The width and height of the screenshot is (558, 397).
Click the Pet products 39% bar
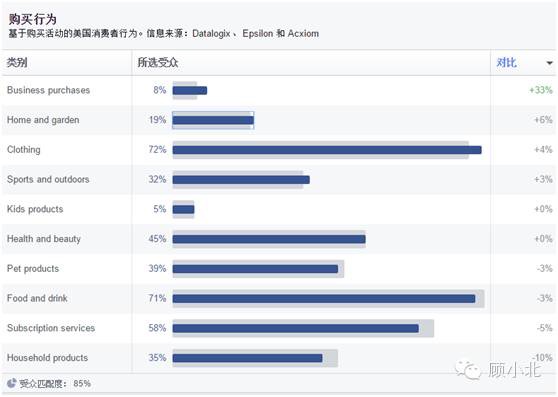coord(255,269)
